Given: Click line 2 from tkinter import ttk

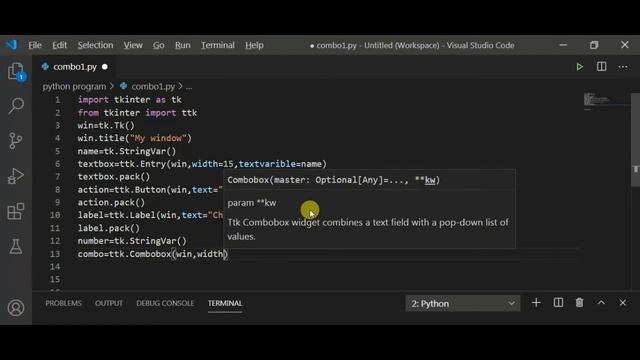Looking at the screenshot, I should (x=137, y=113).
